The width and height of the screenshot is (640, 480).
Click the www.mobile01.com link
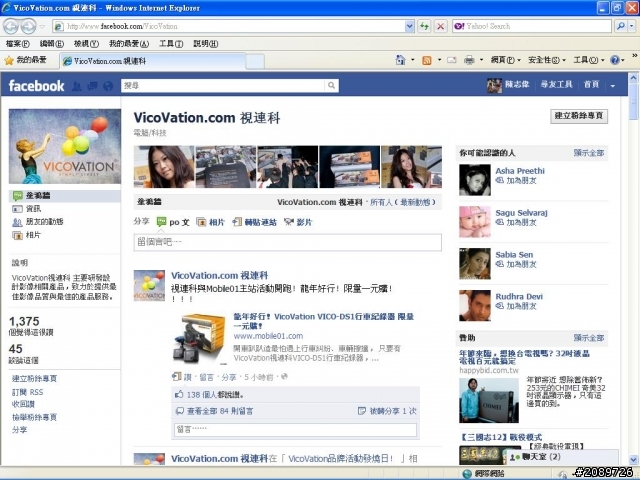coord(268,336)
